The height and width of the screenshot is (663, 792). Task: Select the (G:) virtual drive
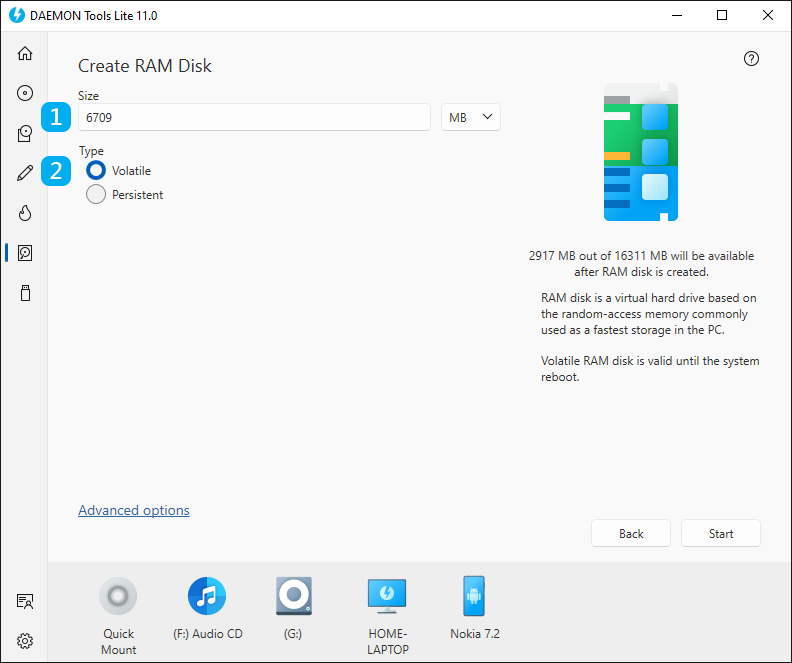293,596
